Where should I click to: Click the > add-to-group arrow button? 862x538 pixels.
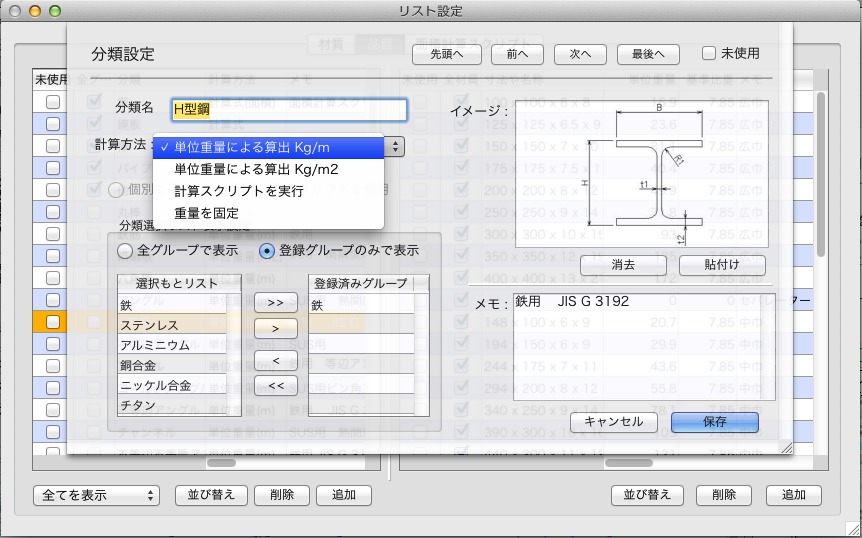[x=275, y=327]
